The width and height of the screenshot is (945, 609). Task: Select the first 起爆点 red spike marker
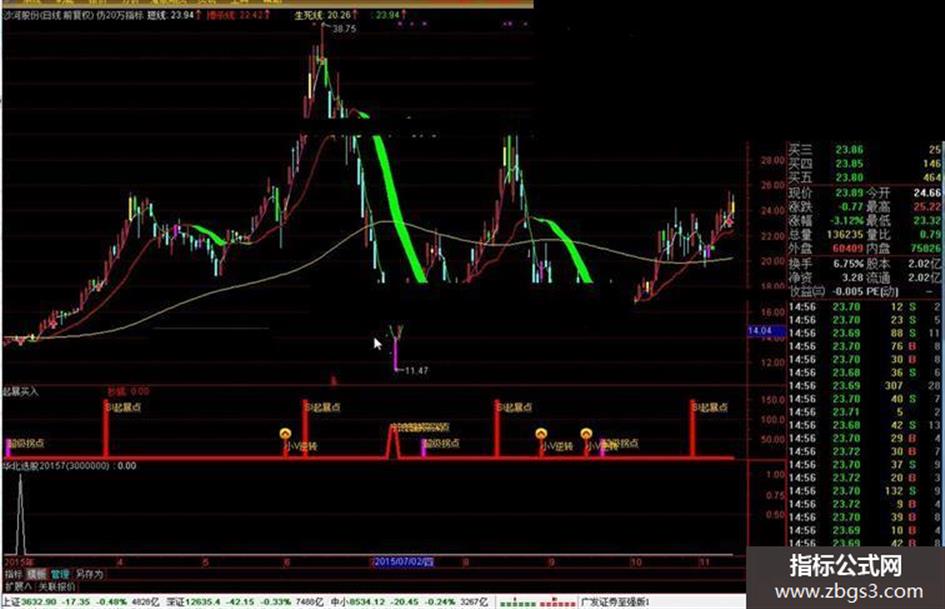tap(106, 428)
